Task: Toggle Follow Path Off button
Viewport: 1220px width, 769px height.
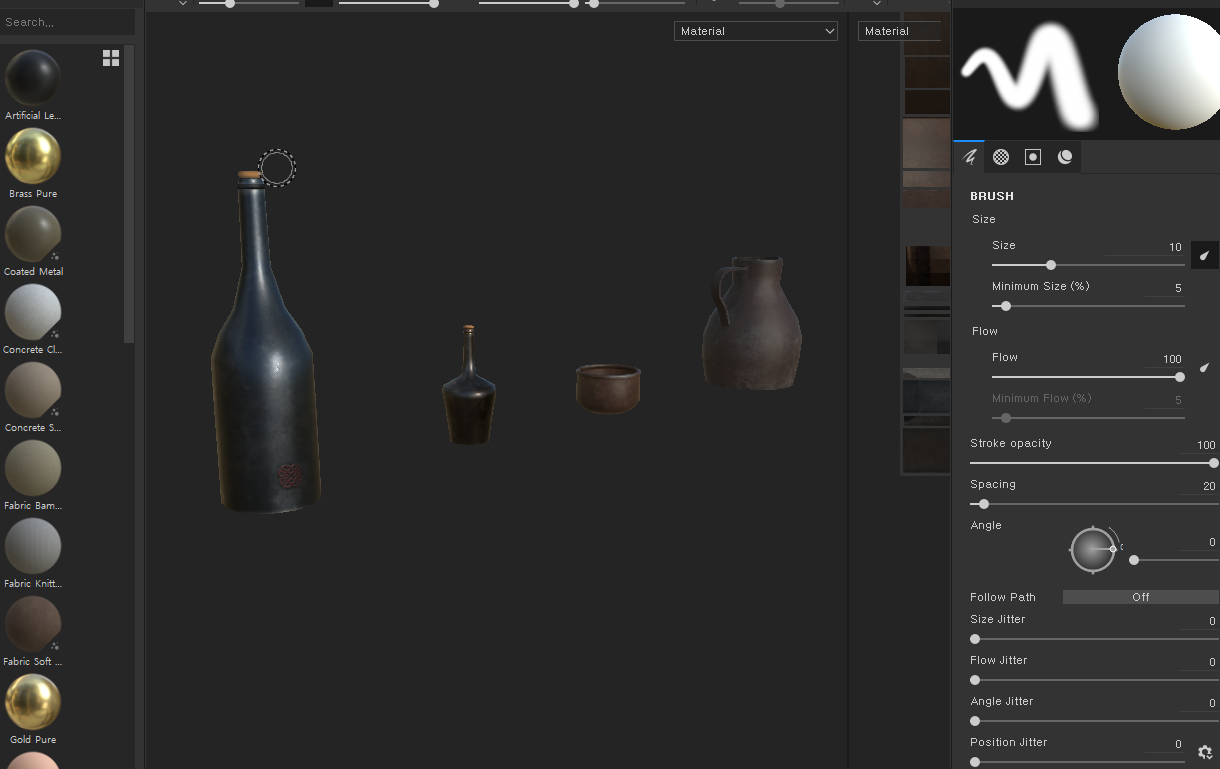Action: (x=1140, y=597)
